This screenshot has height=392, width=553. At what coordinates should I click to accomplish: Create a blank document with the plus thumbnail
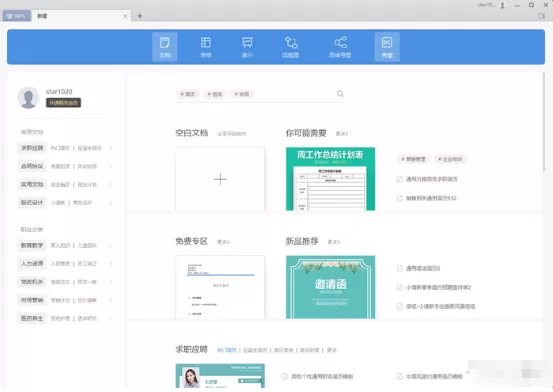(220, 179)
